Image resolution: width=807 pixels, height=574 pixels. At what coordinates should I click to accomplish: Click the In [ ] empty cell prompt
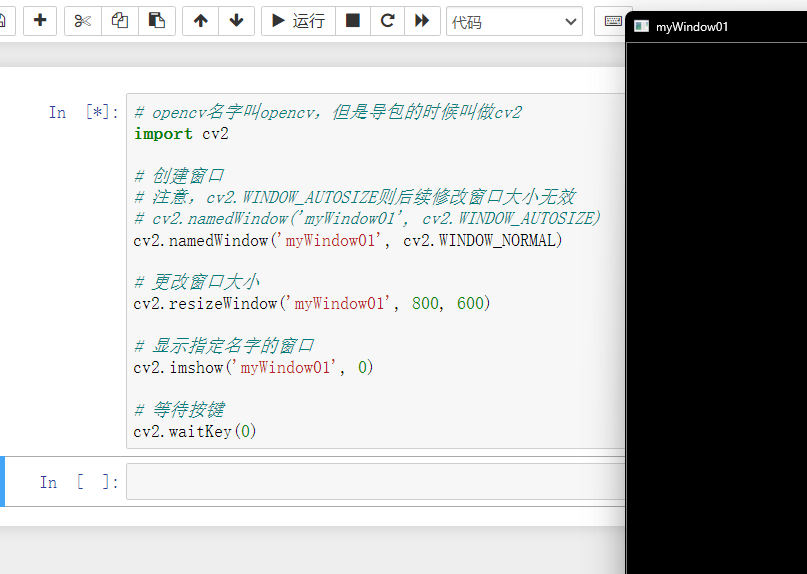pyautogui.click(x=79, y=482)
